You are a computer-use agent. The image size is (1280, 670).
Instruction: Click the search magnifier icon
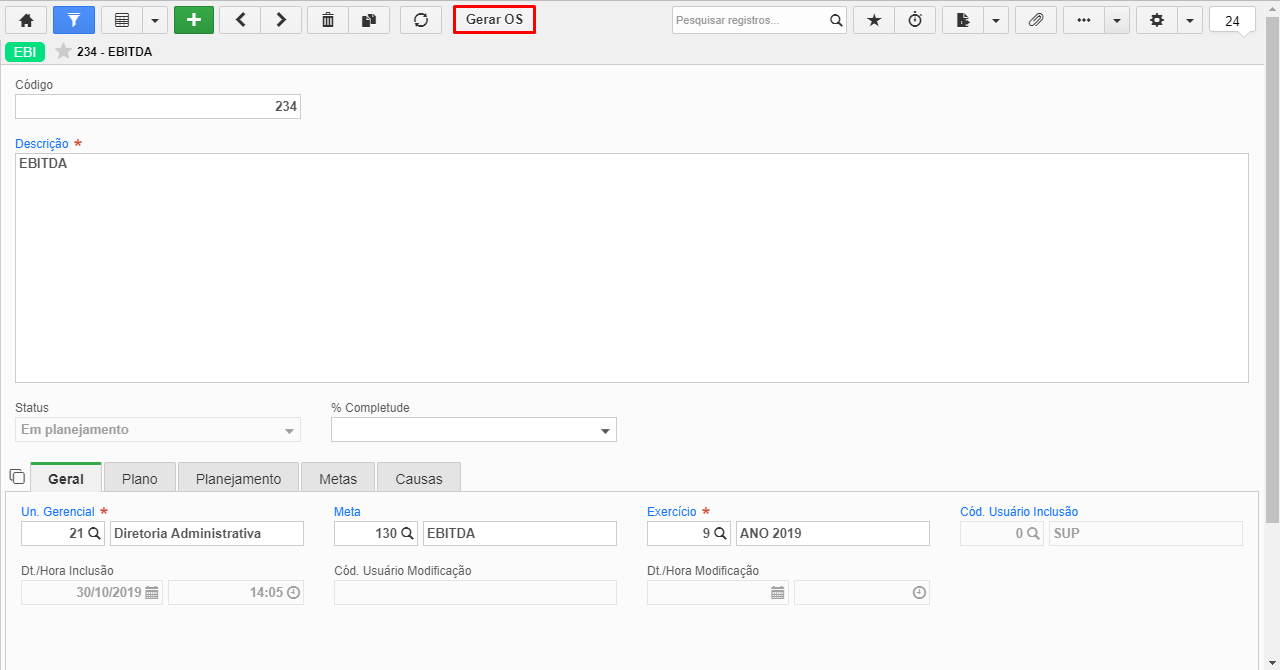836,20
